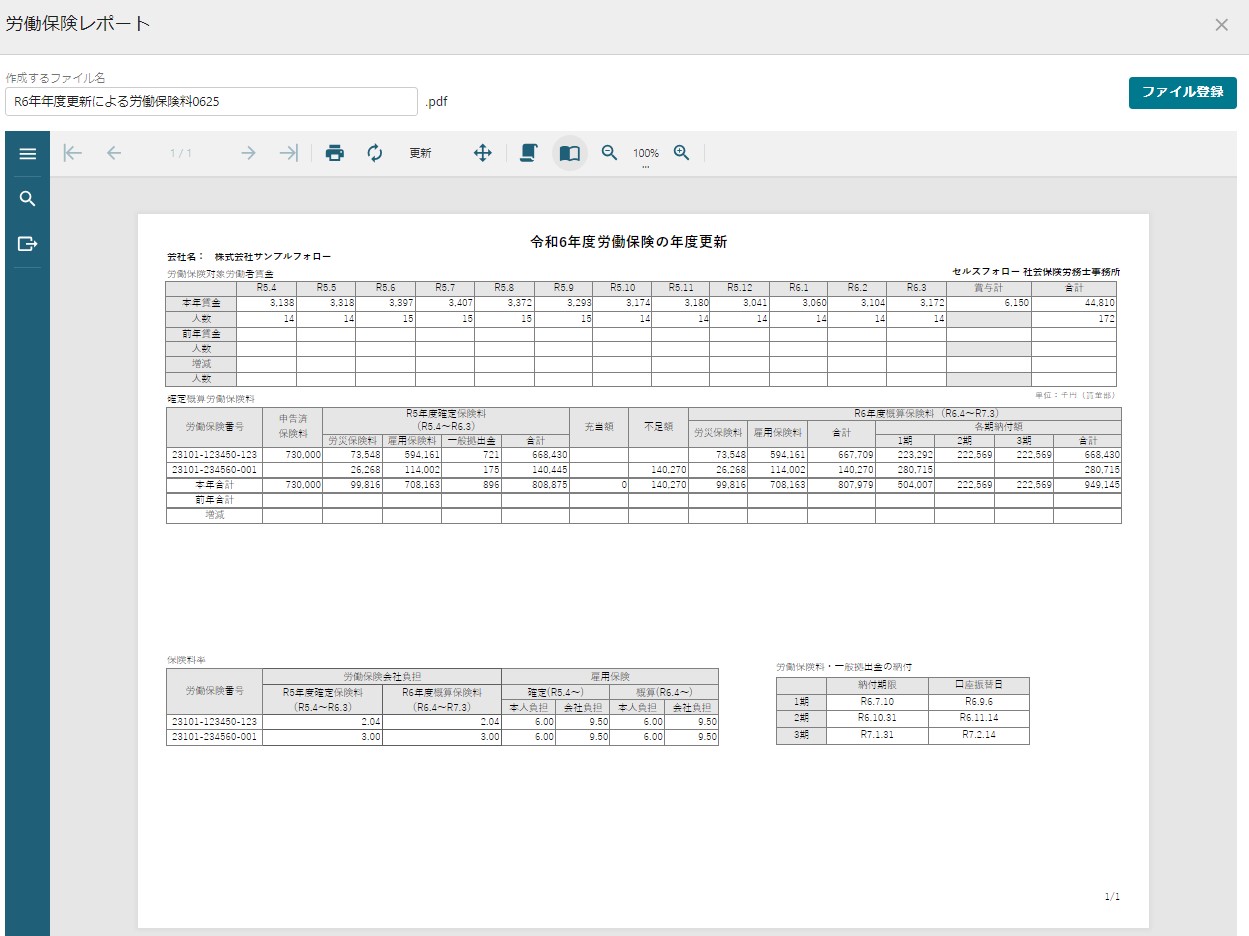The image size is (1249, 936).
Task: Click transfer date R6.11.14
Action: pyautogui.click(x=979, y=718)
